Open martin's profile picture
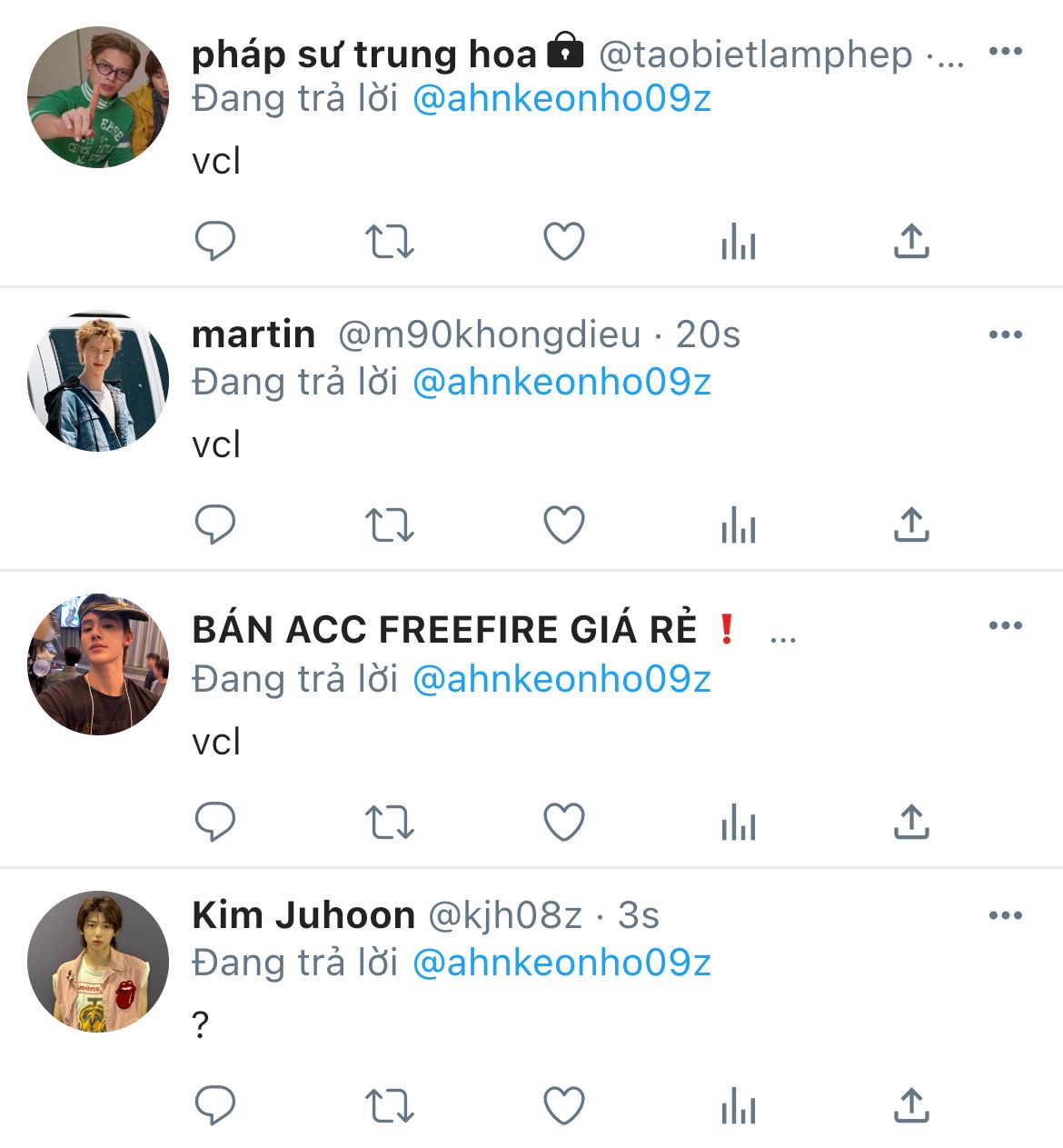 [x=98, y=382]
